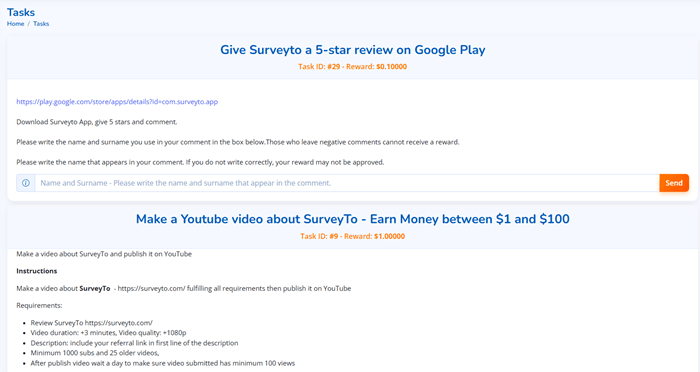This screenshot has width=700, height=372.
Task: Open the Google Play Surveyto app link
Action: 117,102
